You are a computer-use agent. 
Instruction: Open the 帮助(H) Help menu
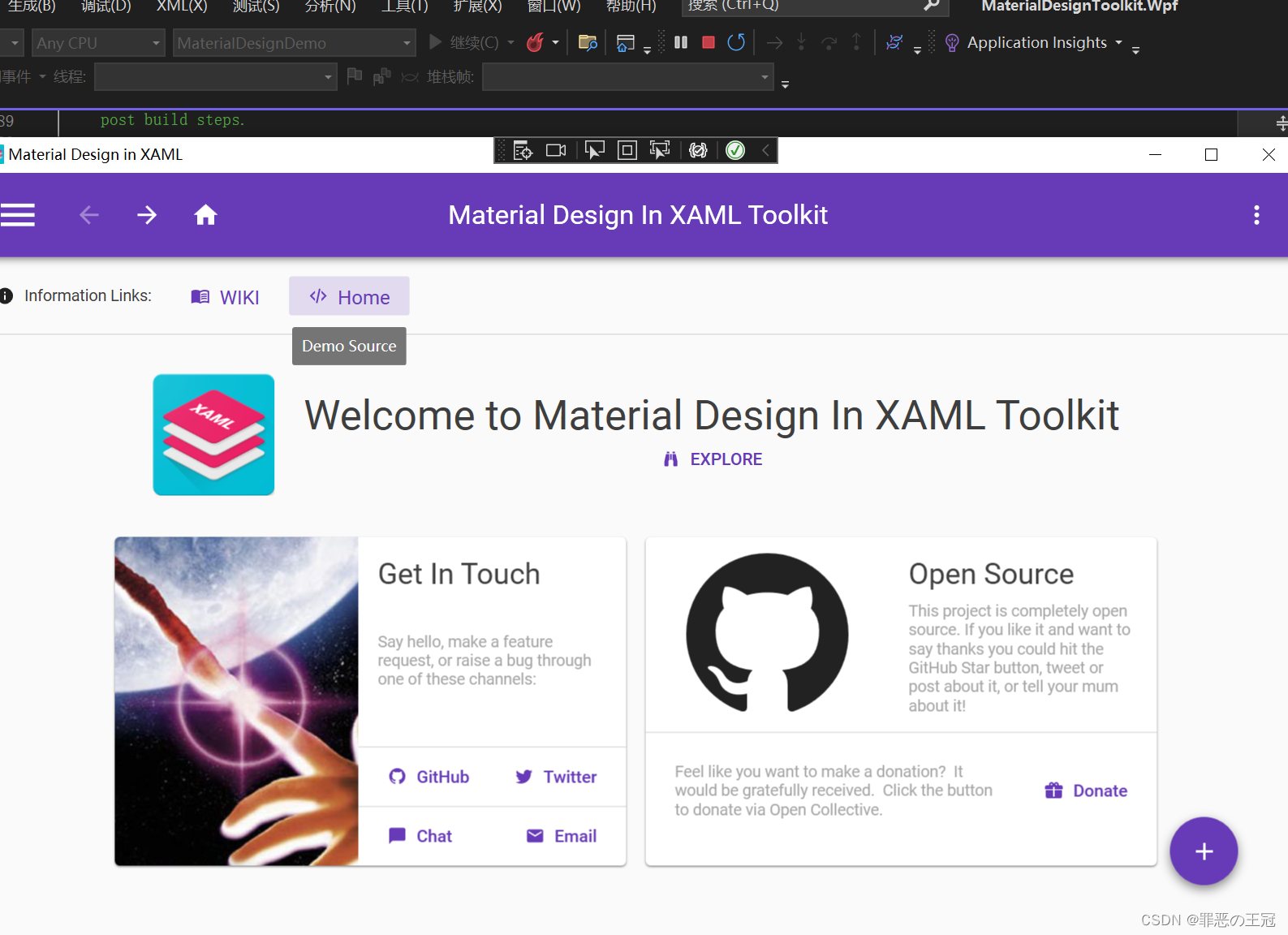(x=631, y=6)
